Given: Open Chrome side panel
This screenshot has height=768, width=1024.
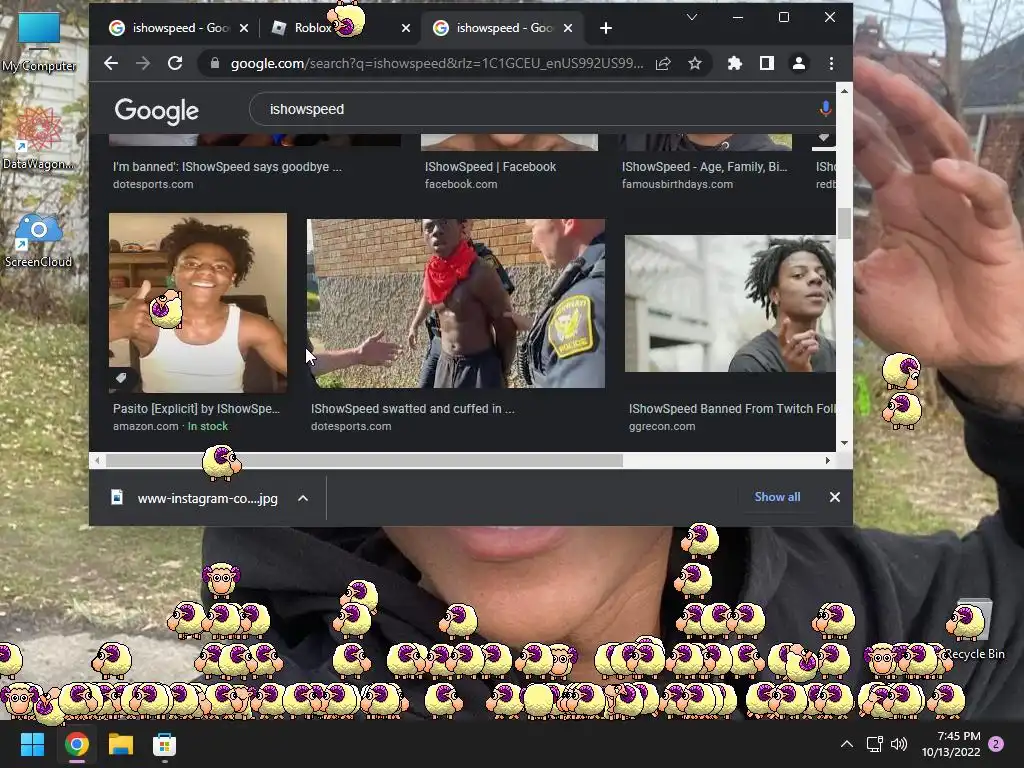Looking at the screenshot, I should point(767,63).
